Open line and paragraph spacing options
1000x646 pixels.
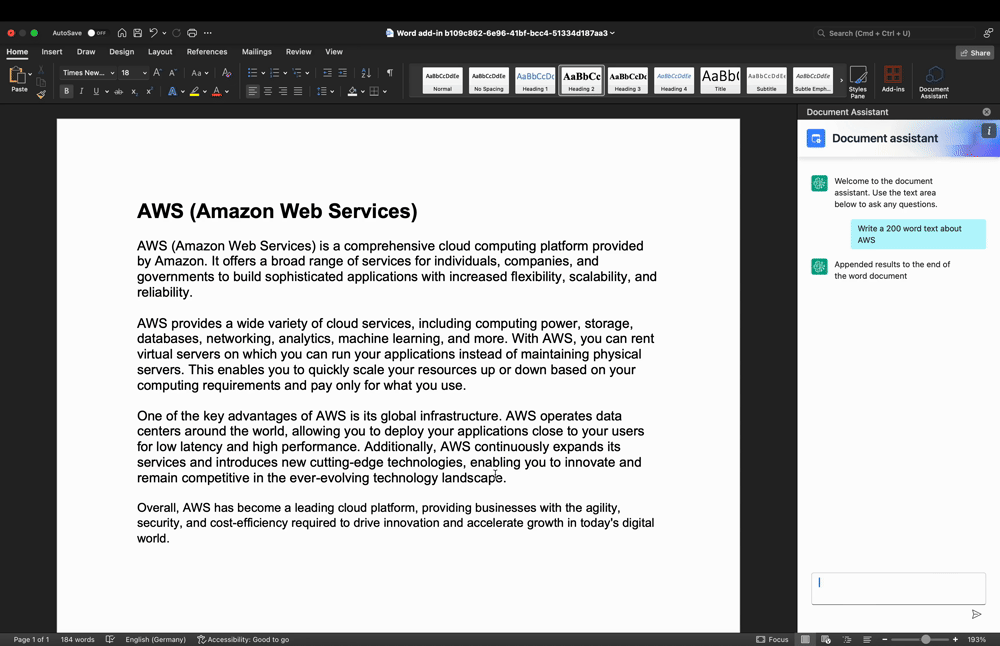325,91
